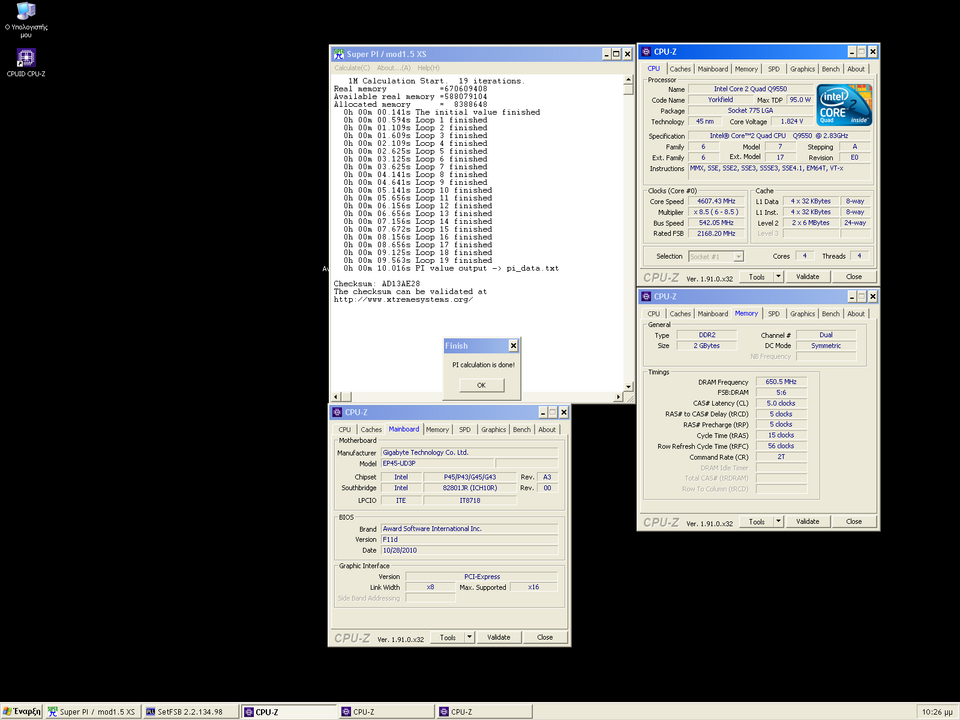960x720 pixels.
Task: Click Tools button in CPU-Z Motherboard window
Action: [448, 637]
